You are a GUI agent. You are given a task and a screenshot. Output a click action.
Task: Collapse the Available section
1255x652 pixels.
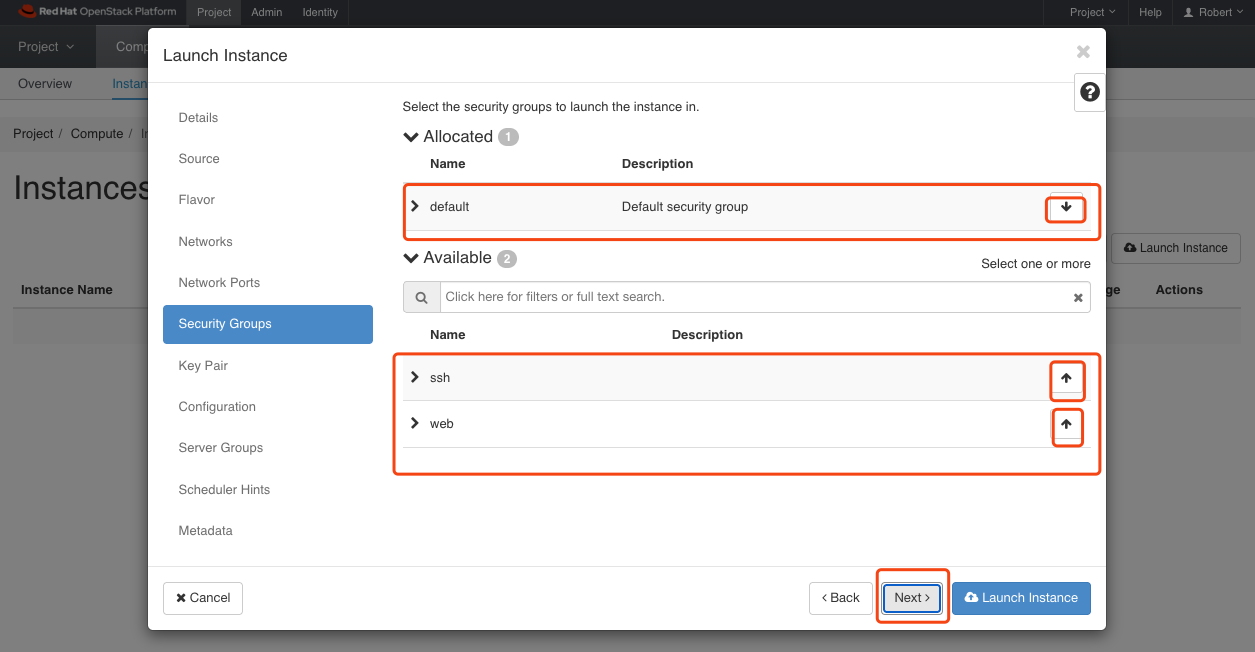click(411, 257)
